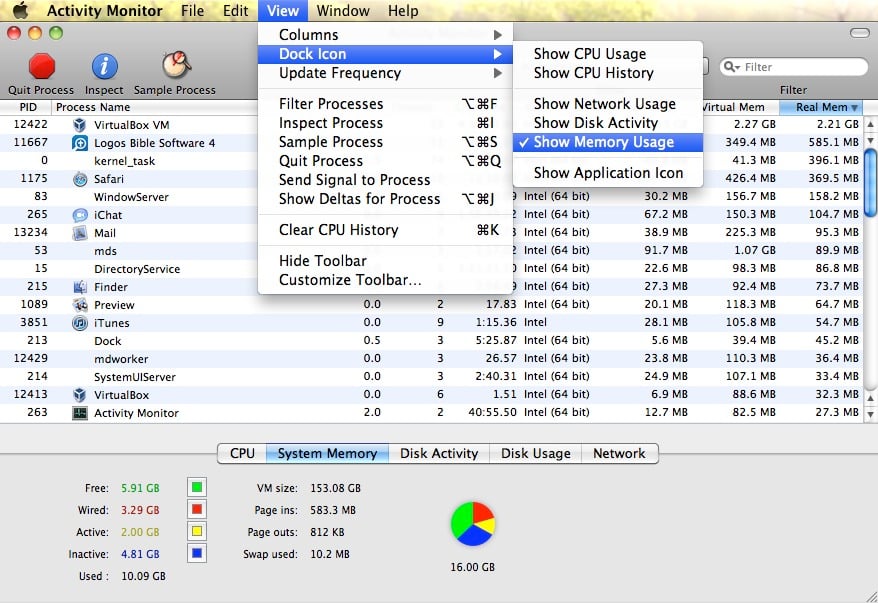Click the toolbar toggle pill button in the title bar
Viewport: 878px width, 603px height.
(x=859, y=33)
